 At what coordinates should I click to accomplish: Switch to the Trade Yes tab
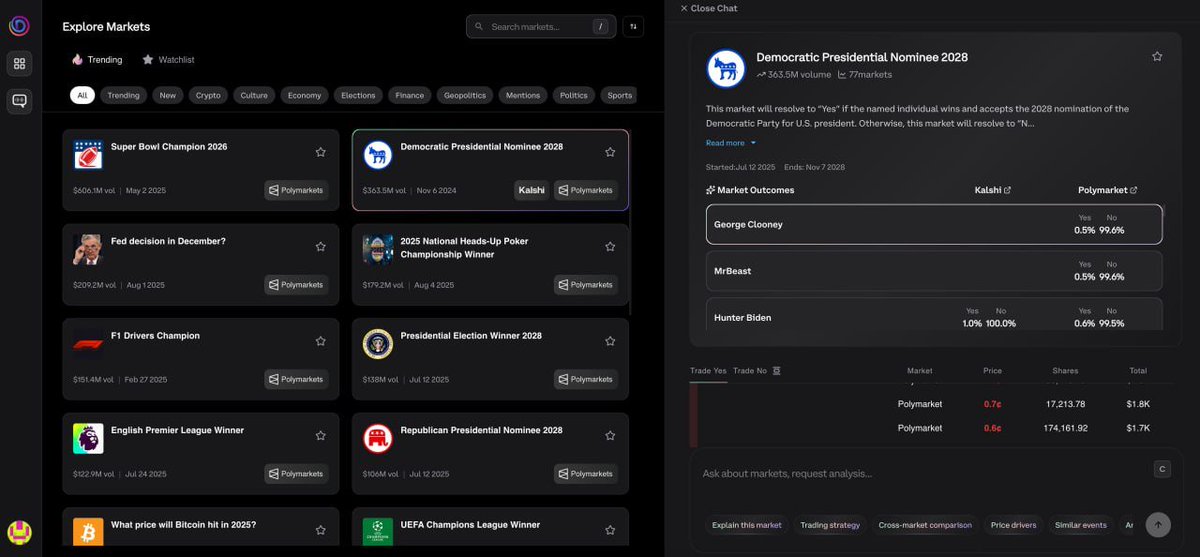click(708, 371)
